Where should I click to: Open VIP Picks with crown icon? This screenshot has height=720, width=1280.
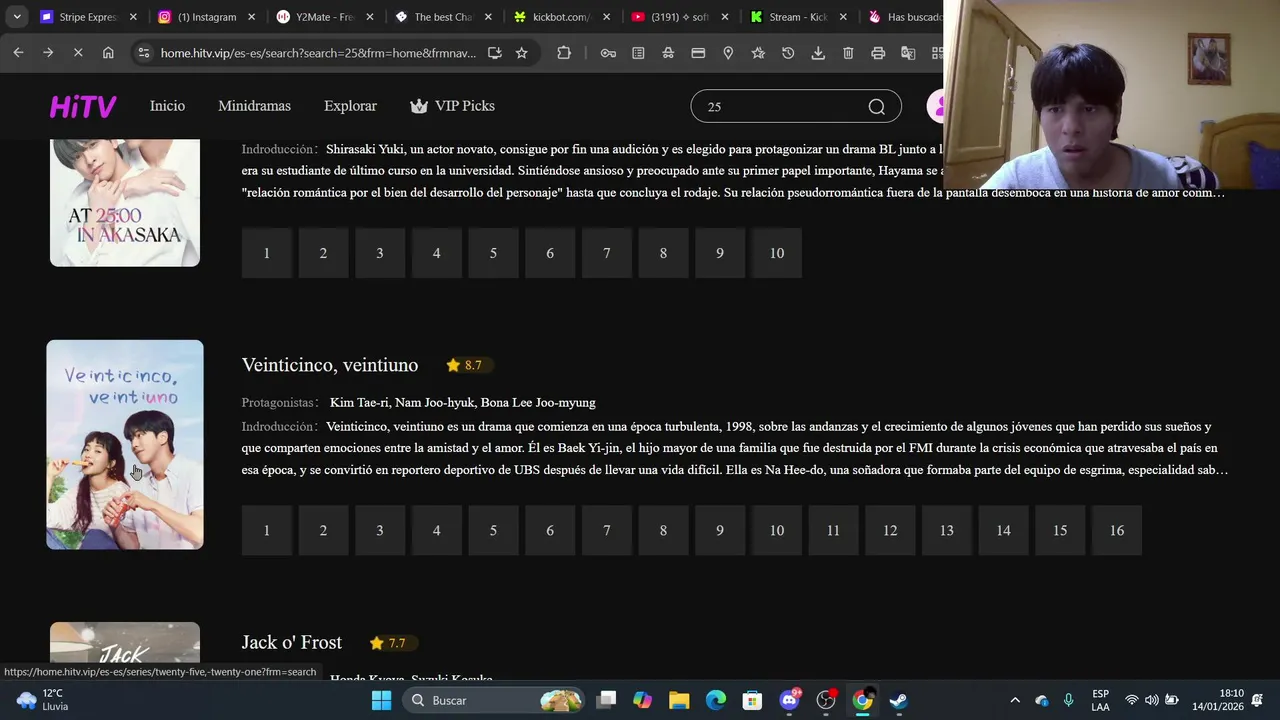[452, 106]
